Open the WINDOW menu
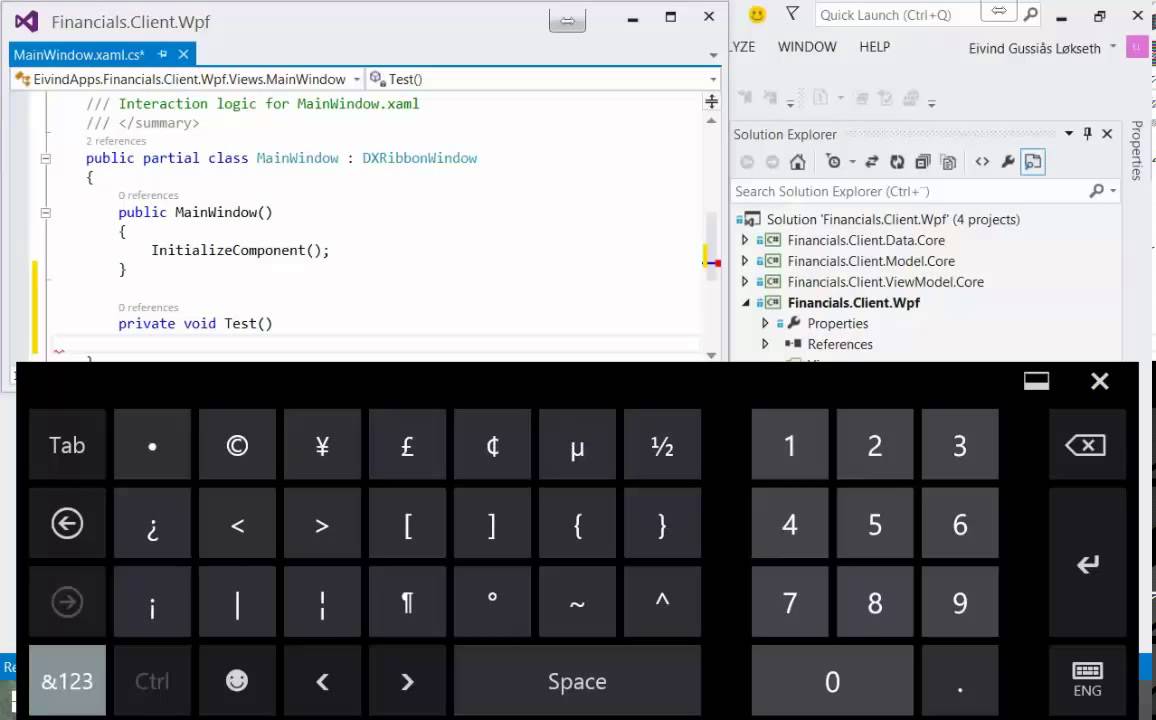This screenshot has height=720, width=1156. click(x=807, y=46)
